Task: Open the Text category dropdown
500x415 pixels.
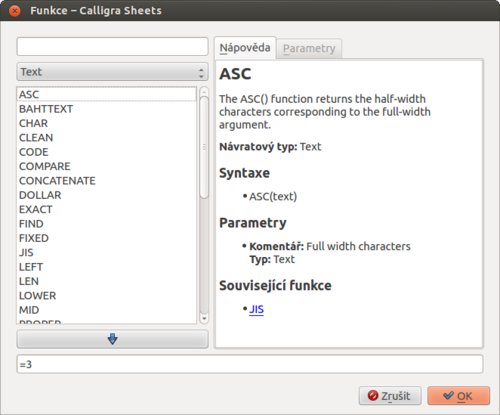Action: pos(113,72)
